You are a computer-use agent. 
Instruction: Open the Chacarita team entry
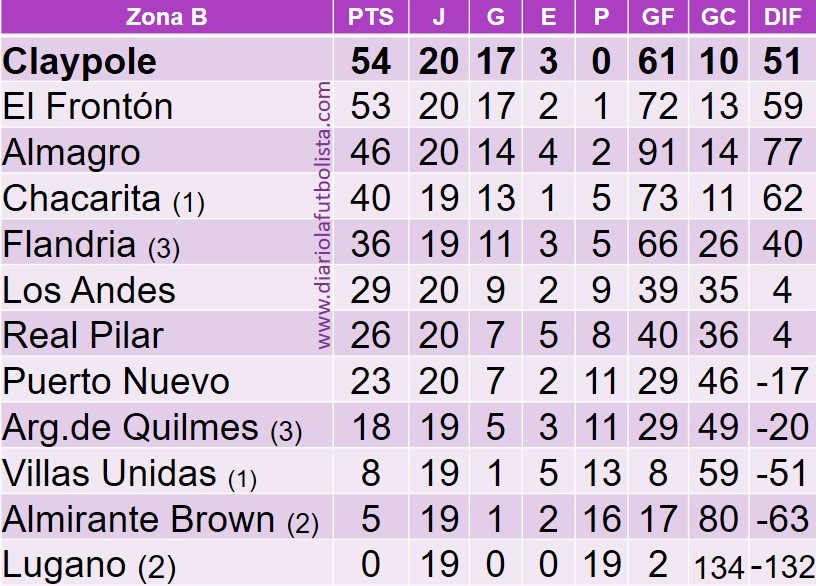82,199
